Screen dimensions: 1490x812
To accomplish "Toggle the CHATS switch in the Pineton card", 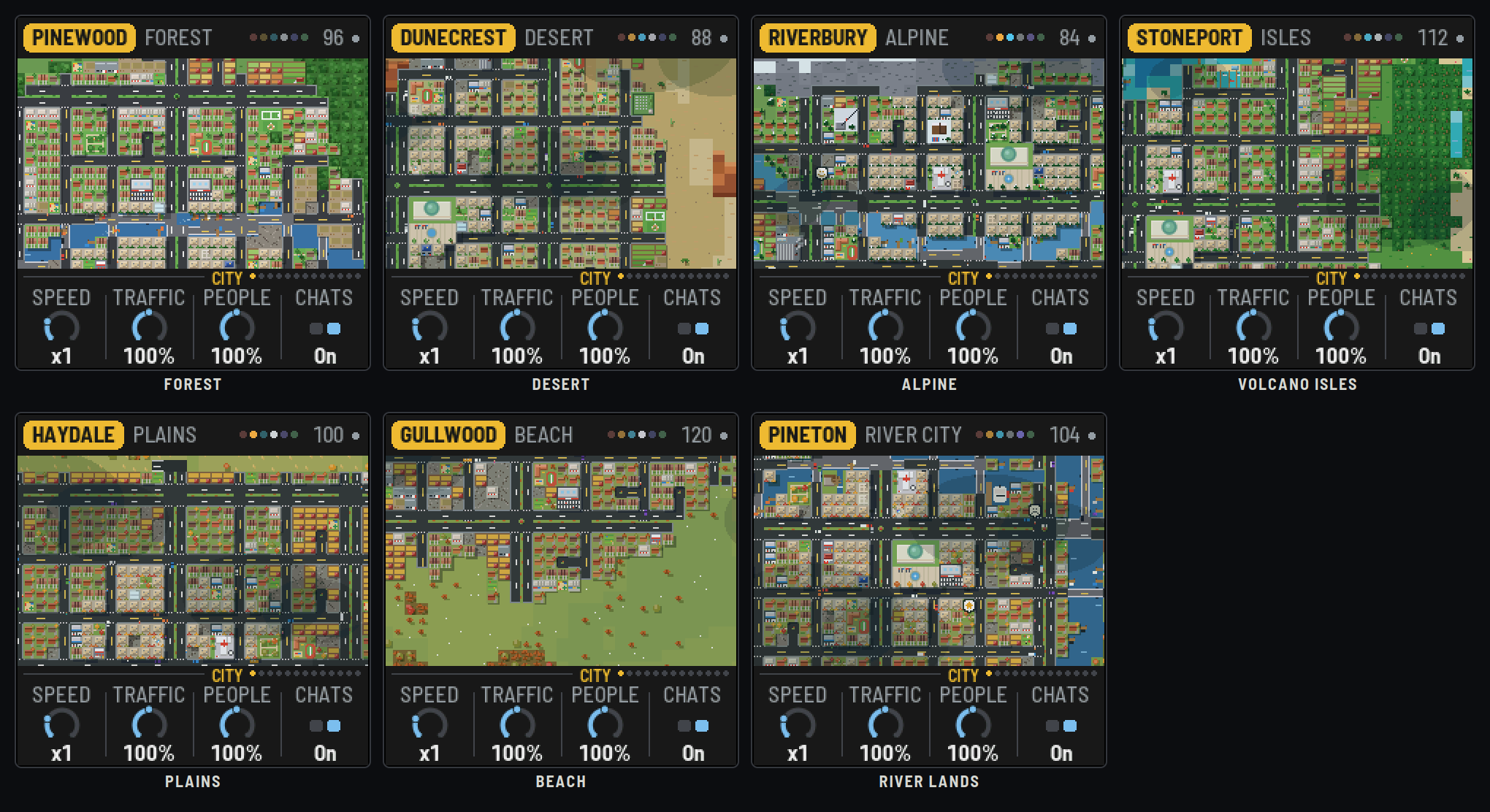I will tap(1061, 726).
